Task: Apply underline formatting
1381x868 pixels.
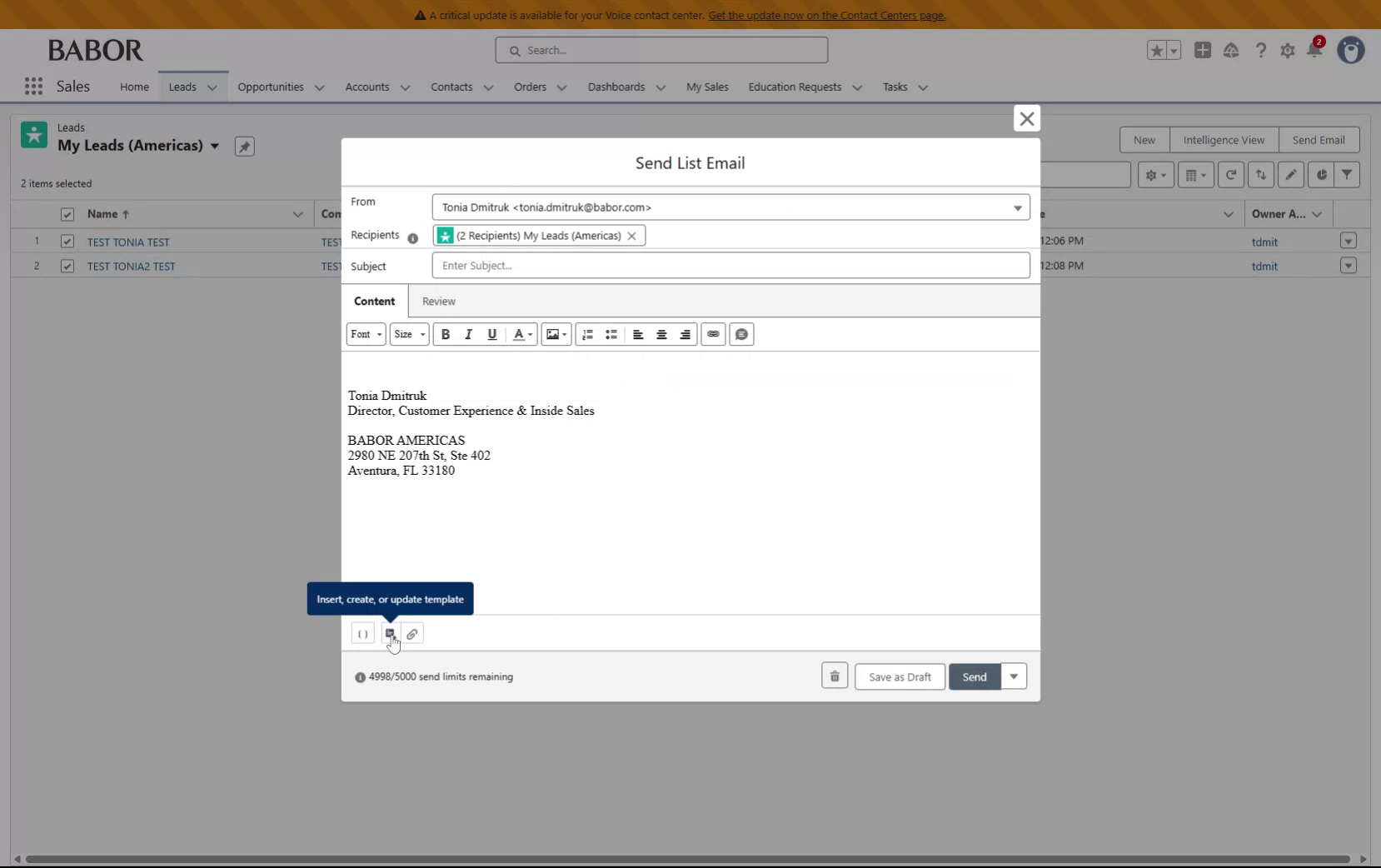Action: (491, 334)
